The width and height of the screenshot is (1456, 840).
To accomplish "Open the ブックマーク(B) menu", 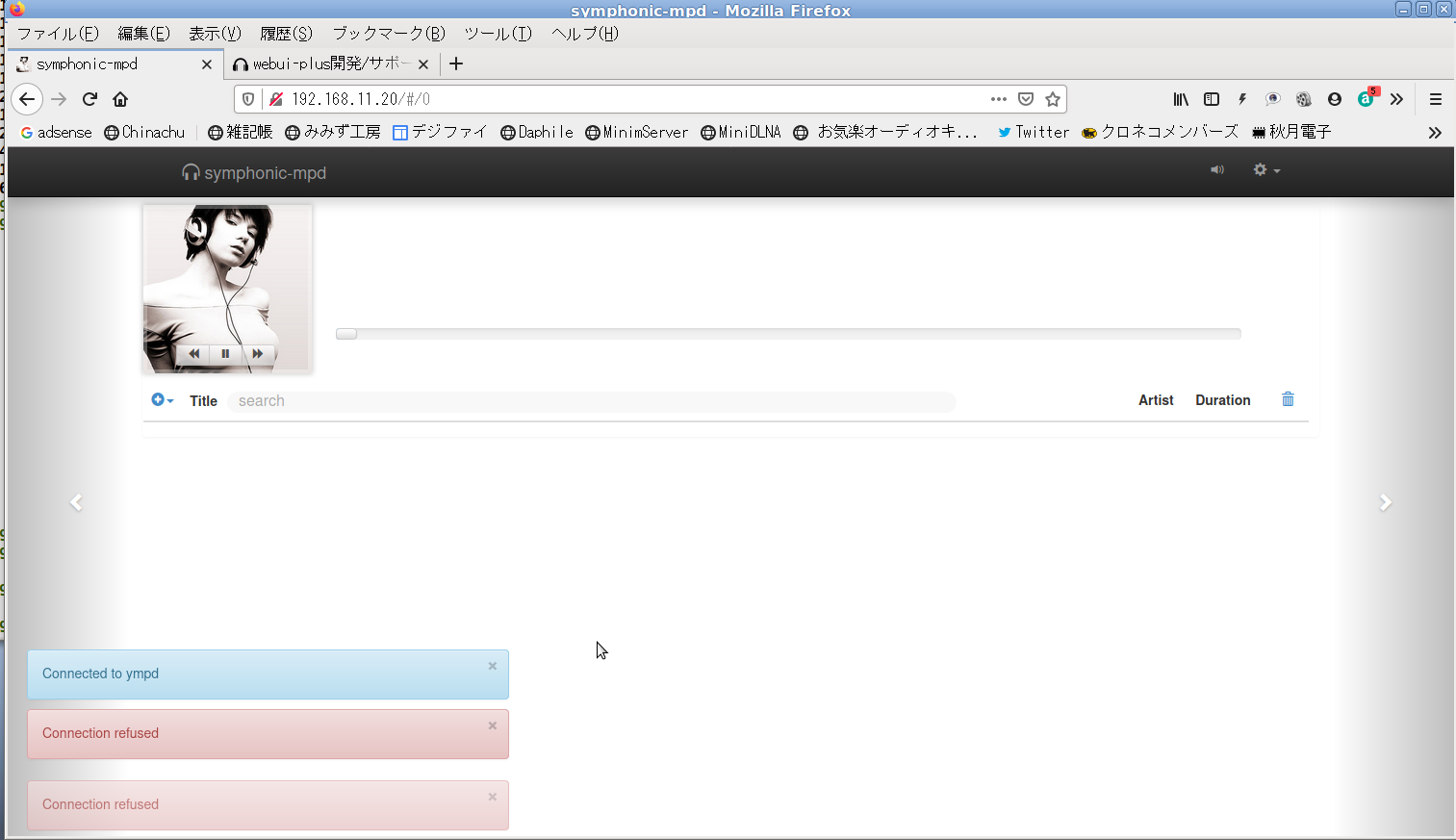I will (389, 34).
